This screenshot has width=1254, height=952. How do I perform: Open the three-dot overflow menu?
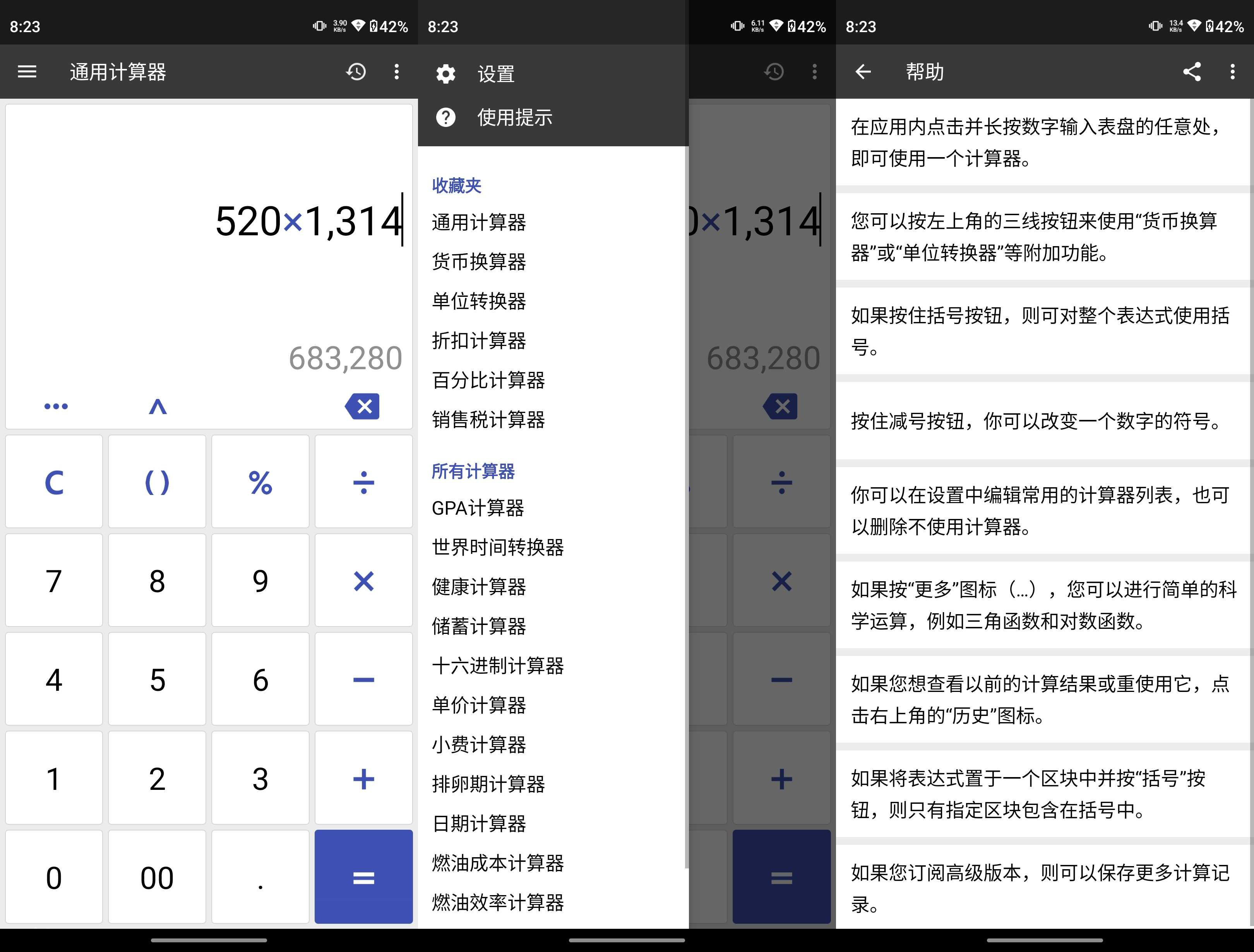pyautogui.click(x=397, y=72)
